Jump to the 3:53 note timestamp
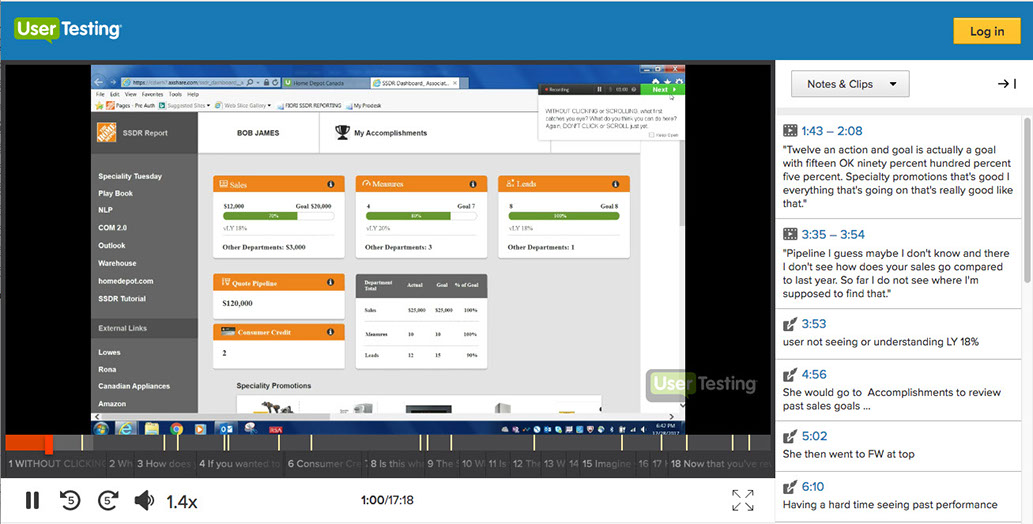The height and width of the screenshot is (524, 1033). 813,324
